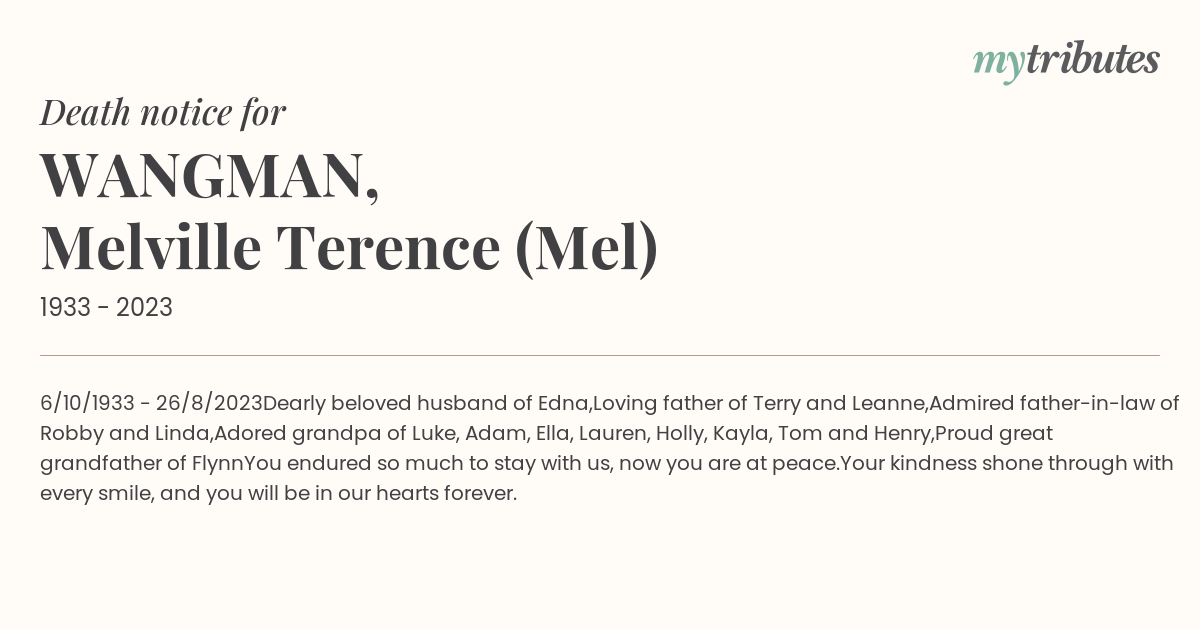The height and width of the screenshot is (630, 1200).
Task: Click the words 'every smile'
Action: [96, 494]
